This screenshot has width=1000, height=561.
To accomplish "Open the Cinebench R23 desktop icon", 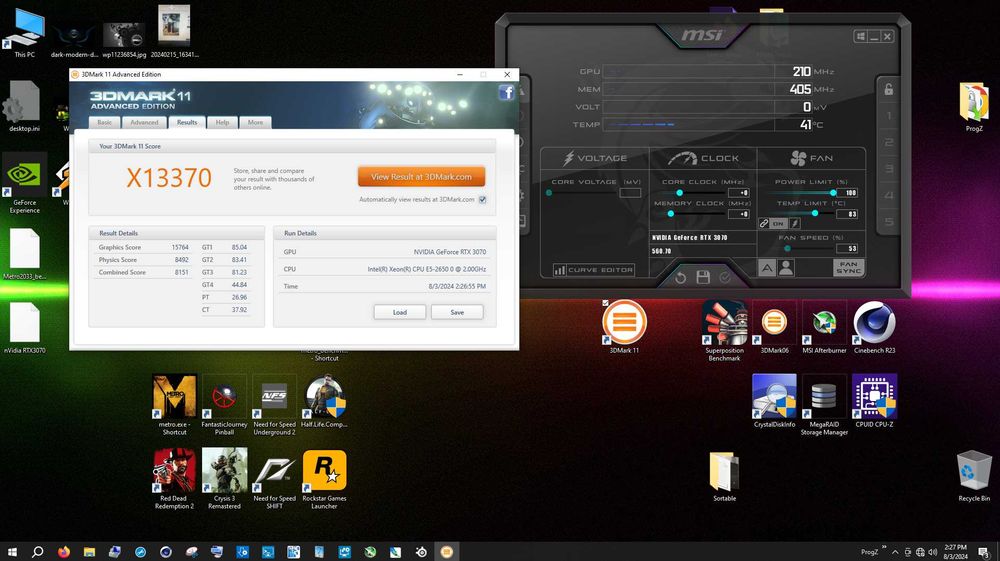I will [874, 326].
